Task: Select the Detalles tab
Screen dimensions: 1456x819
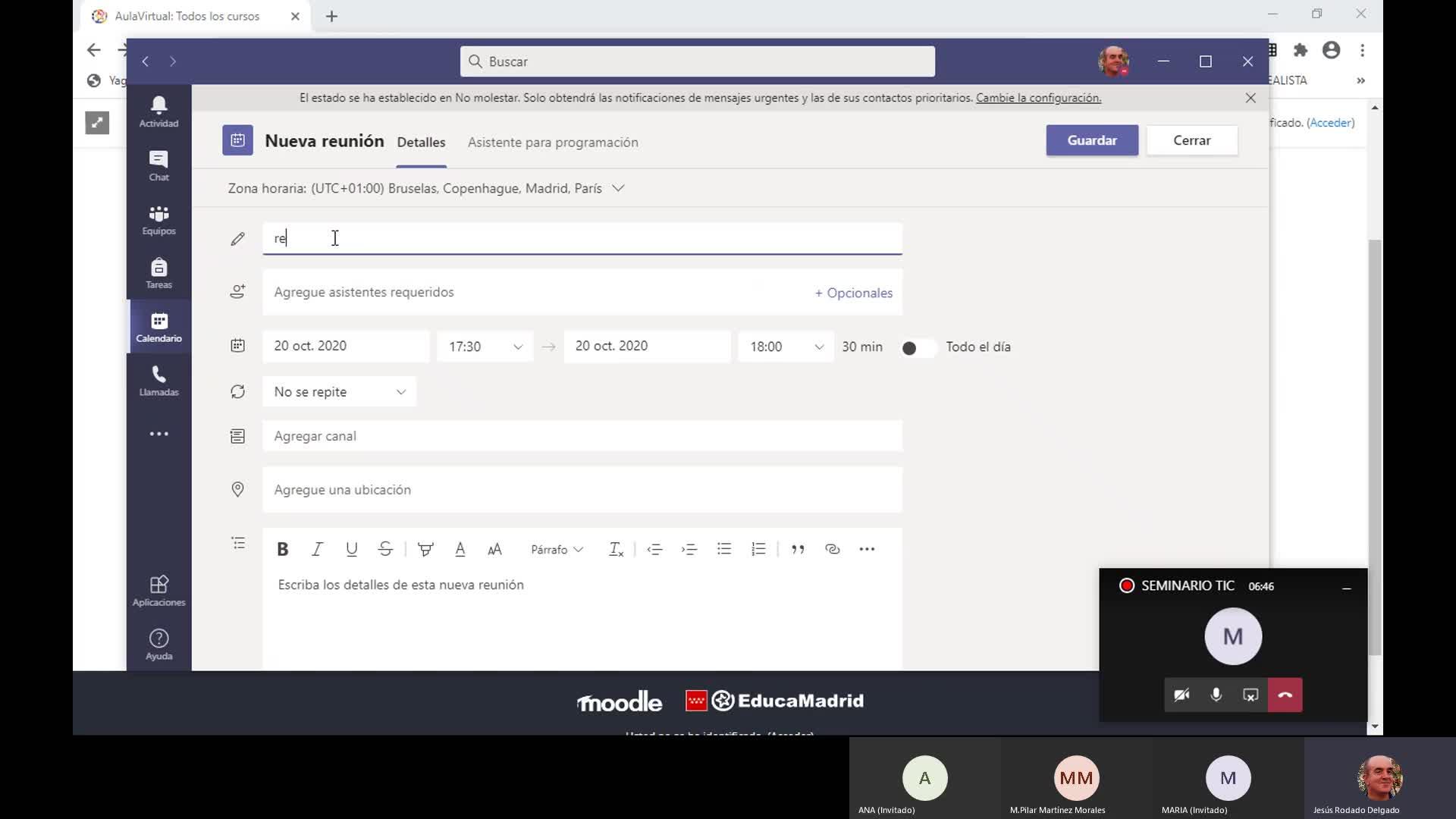Action: click(x=421, y=143)
